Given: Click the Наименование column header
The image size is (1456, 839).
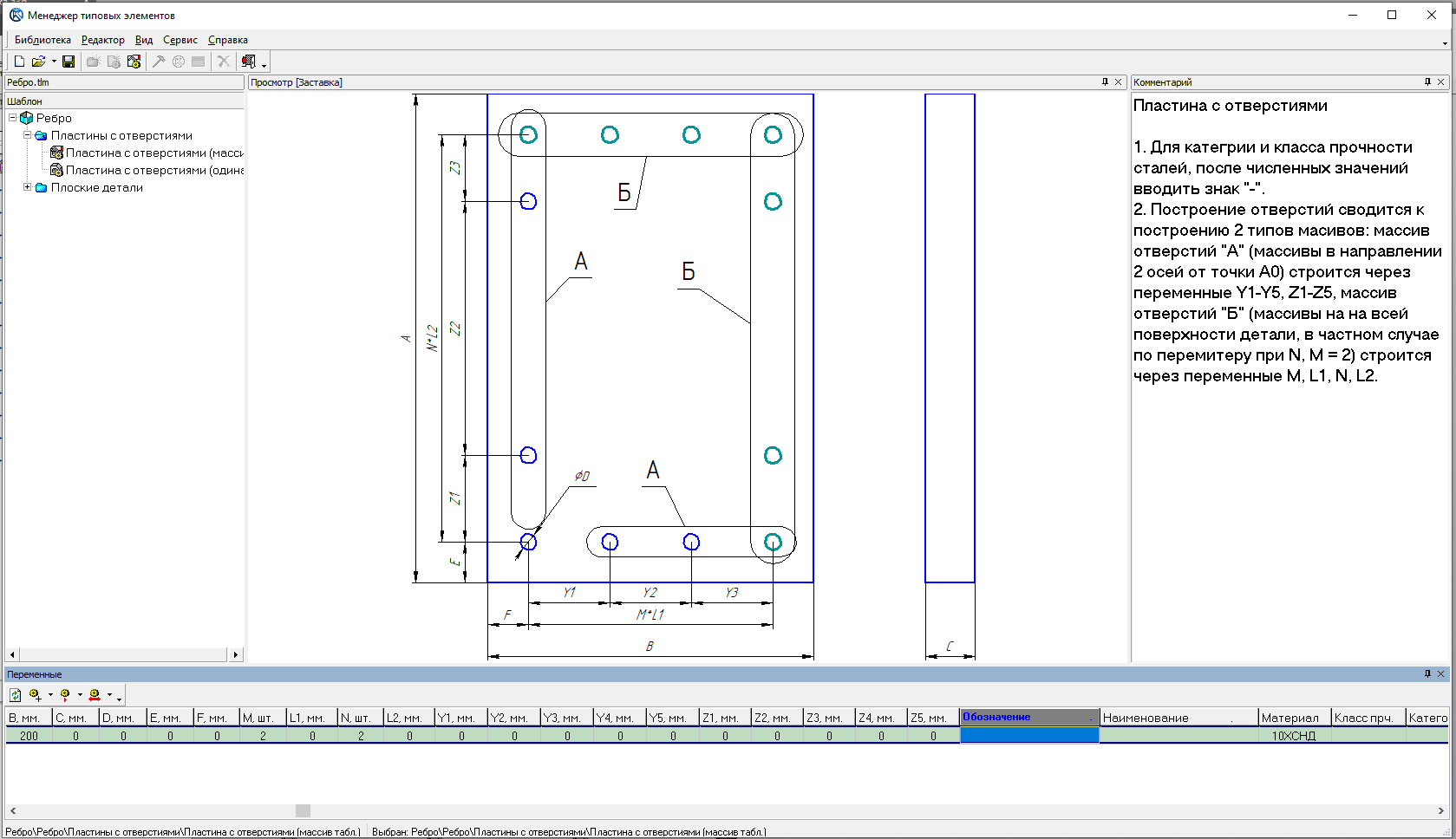Looking at the screenshot, I should [1179, 718].
